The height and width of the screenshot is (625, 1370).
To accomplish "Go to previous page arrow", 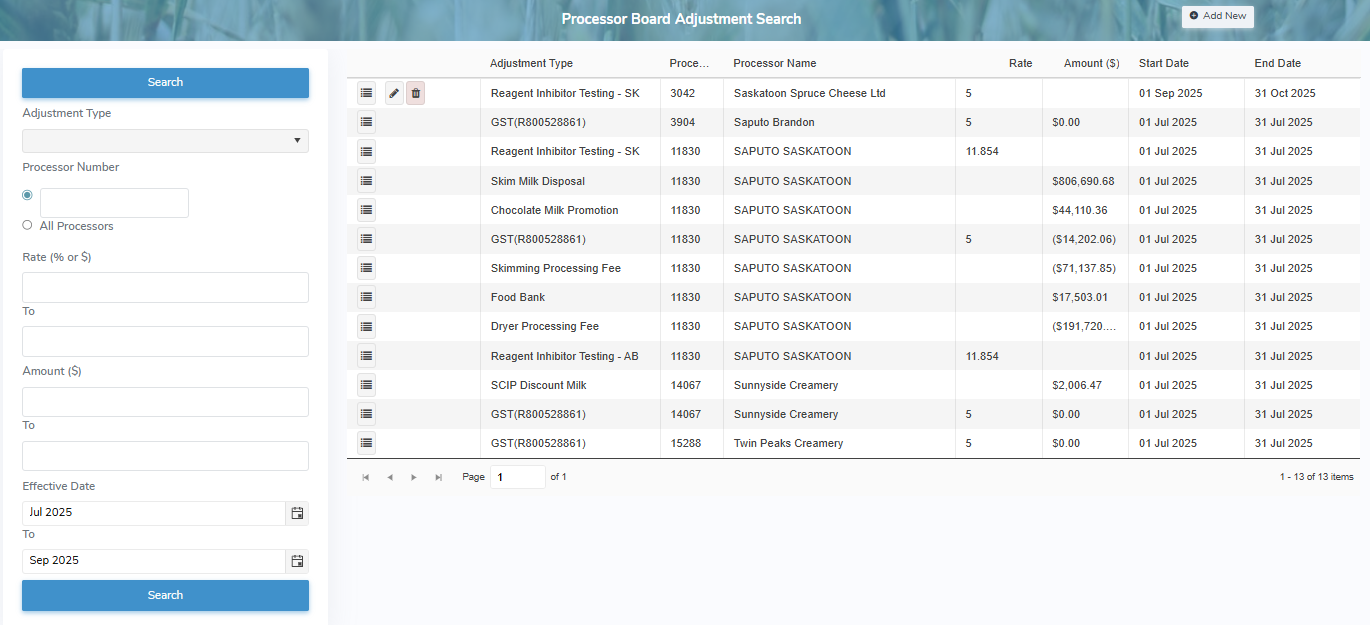I will pos(389,477).
